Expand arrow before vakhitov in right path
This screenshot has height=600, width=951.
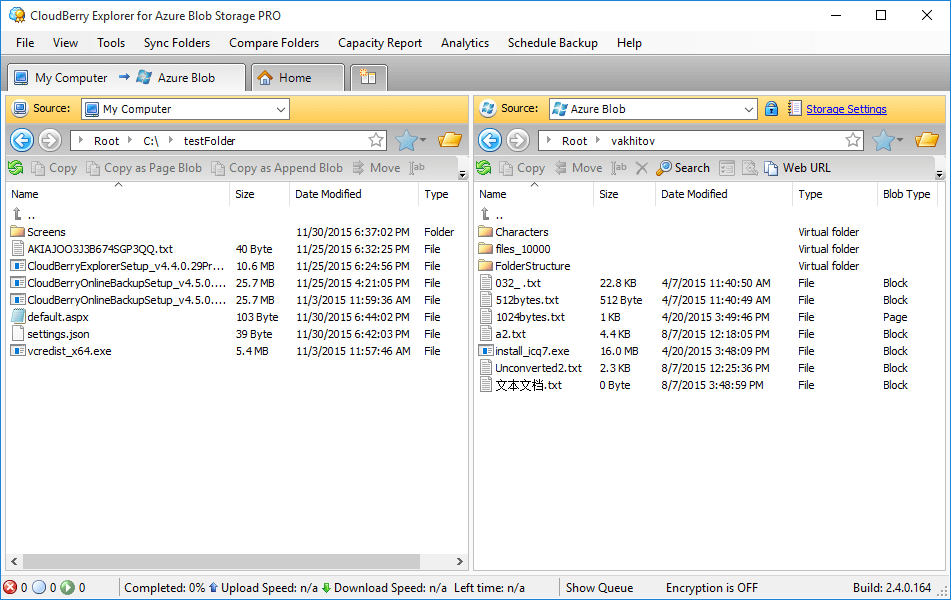(599, 141)
